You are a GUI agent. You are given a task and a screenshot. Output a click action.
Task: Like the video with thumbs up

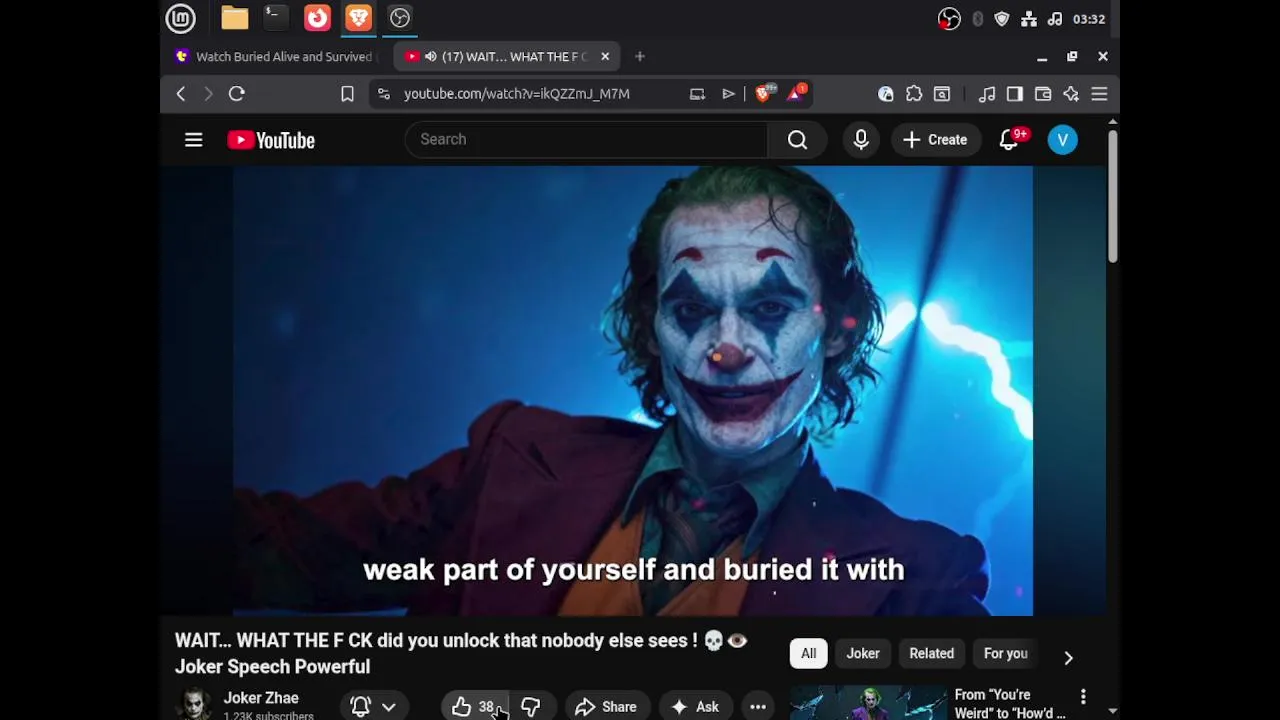pyautogui.click(x=474, y=707)
